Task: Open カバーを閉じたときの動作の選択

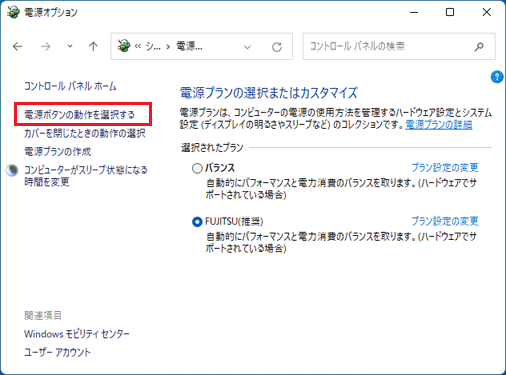Action: click(85, 133)
